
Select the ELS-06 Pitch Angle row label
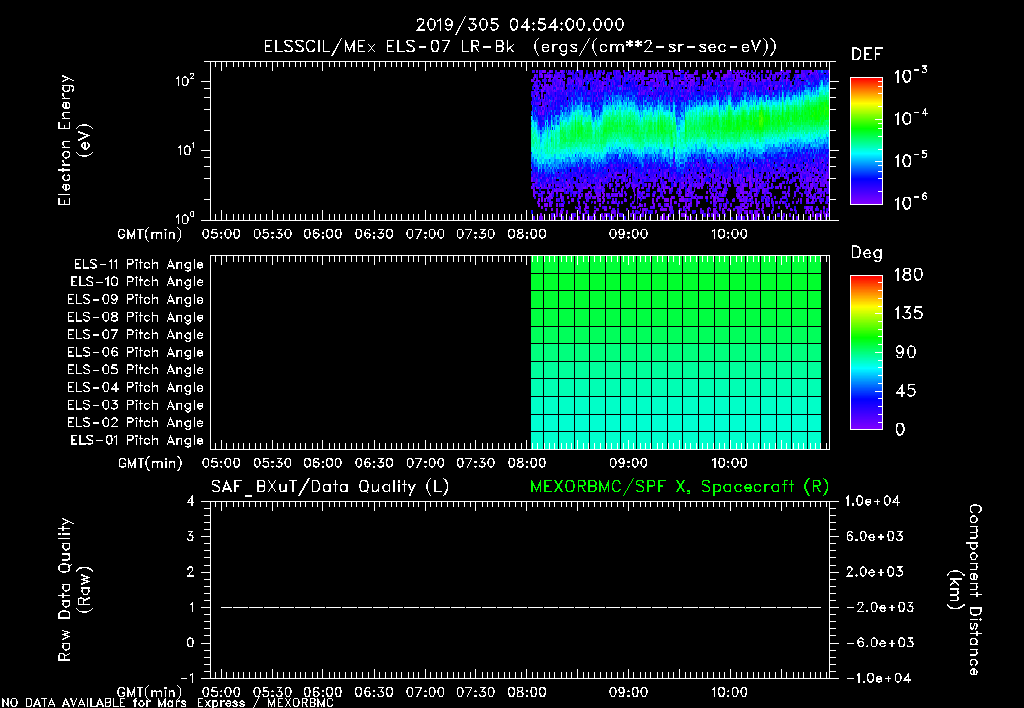pyautogui.click(x=135, y=353)
